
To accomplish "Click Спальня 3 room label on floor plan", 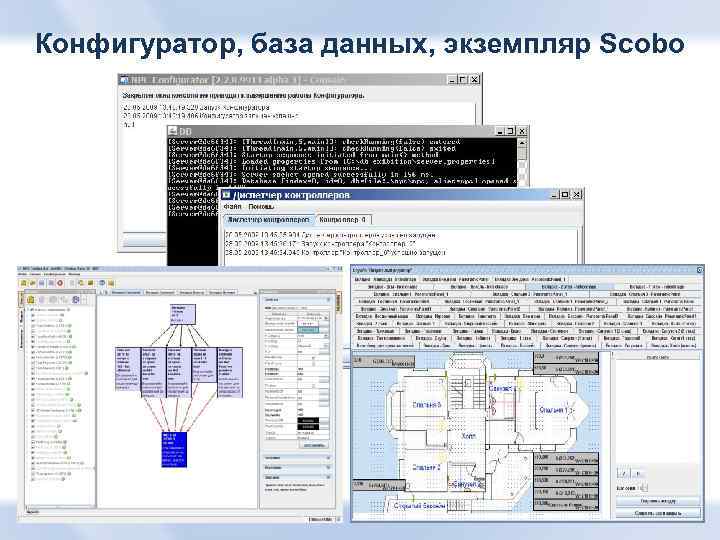I will 427,405.
